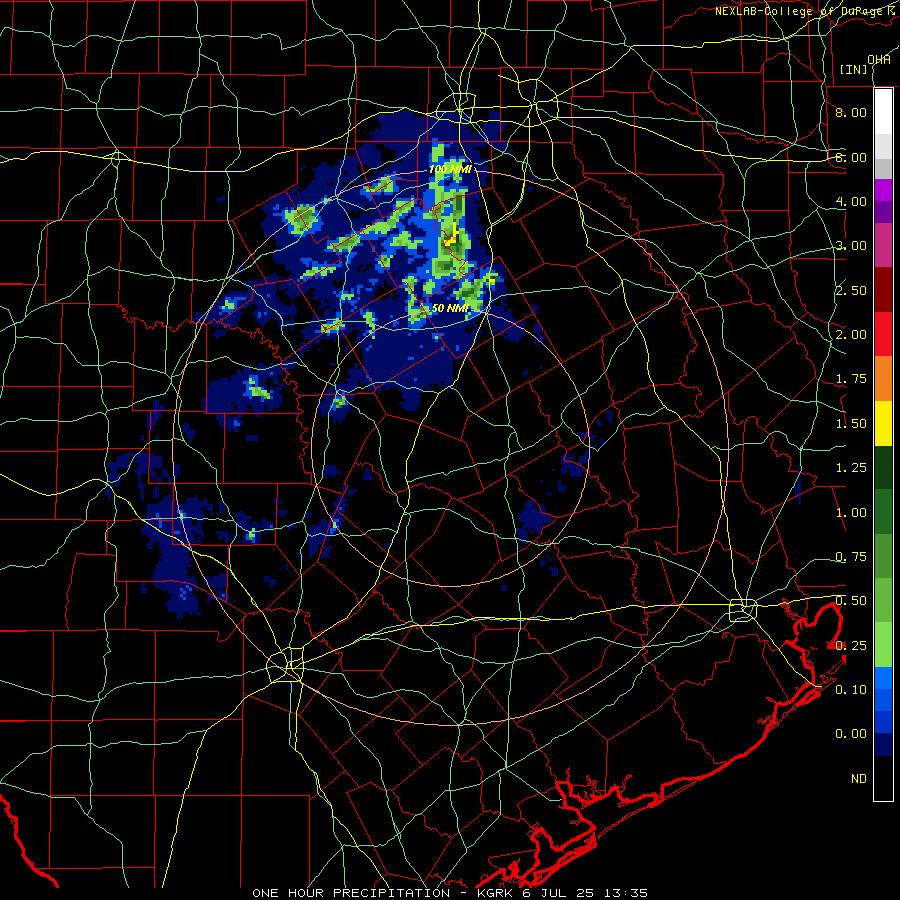This screenshot has width=900, height=900.
Task: Click the 0.75 legend scale label
Action: (851, 557)
